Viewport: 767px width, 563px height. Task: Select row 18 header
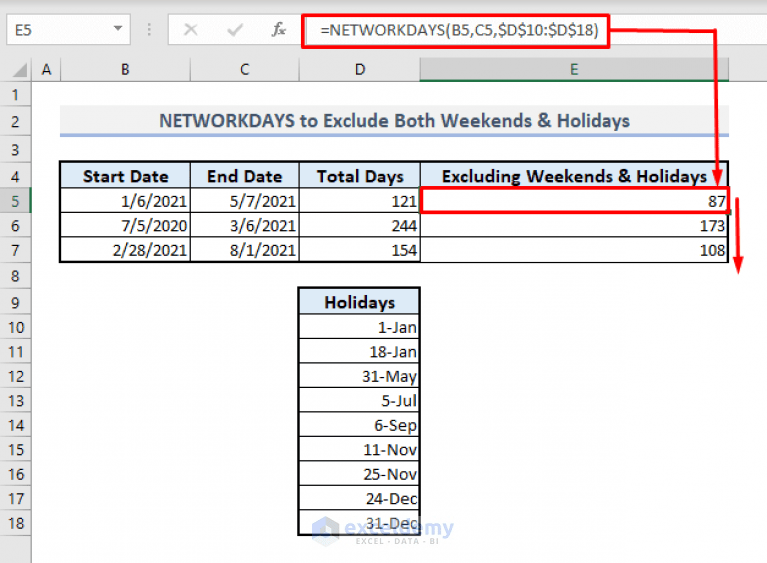pyautogui.click(x=15, y=523)
